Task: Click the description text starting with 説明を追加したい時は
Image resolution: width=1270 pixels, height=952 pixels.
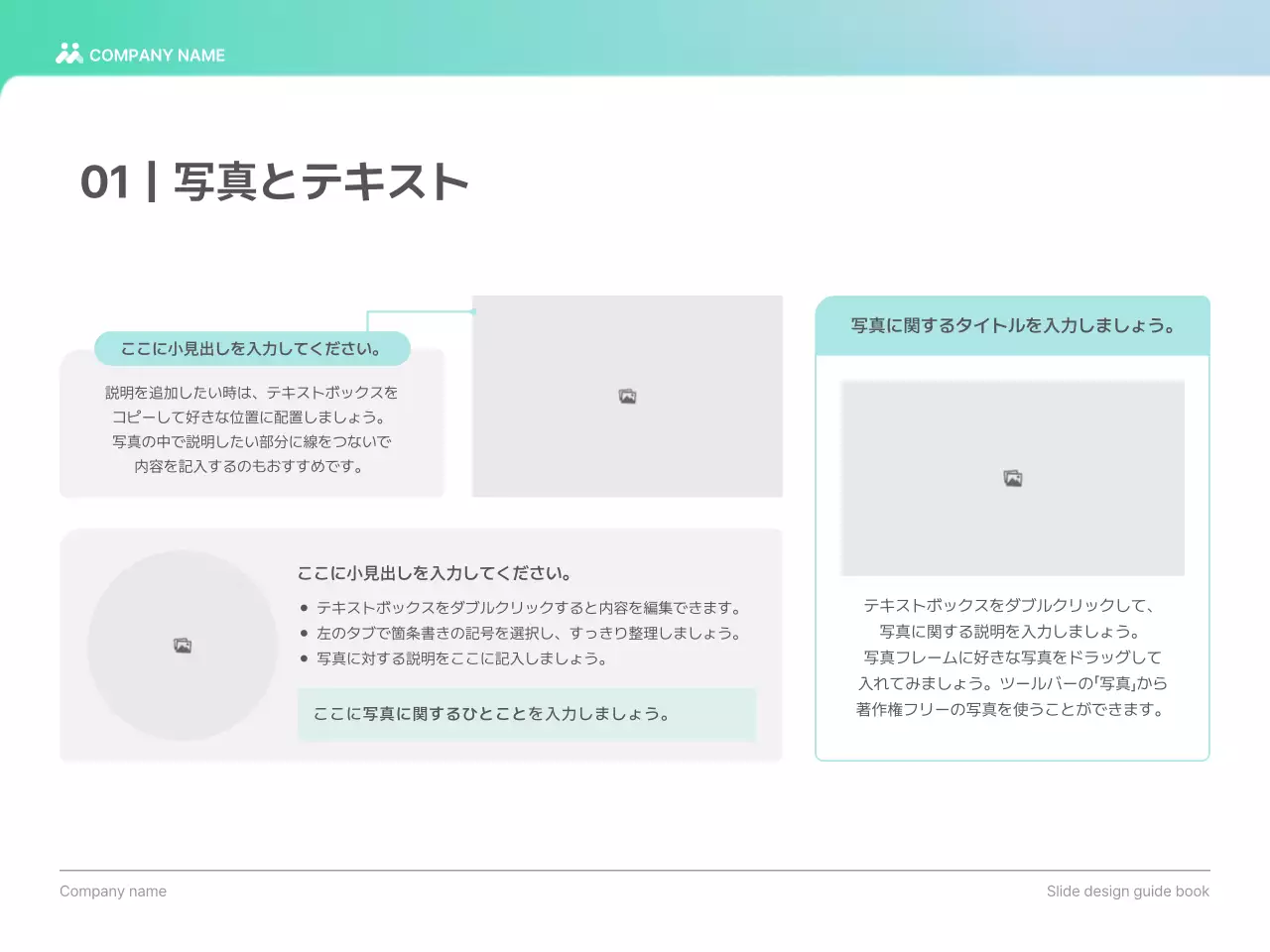Action: click(251, 393)
